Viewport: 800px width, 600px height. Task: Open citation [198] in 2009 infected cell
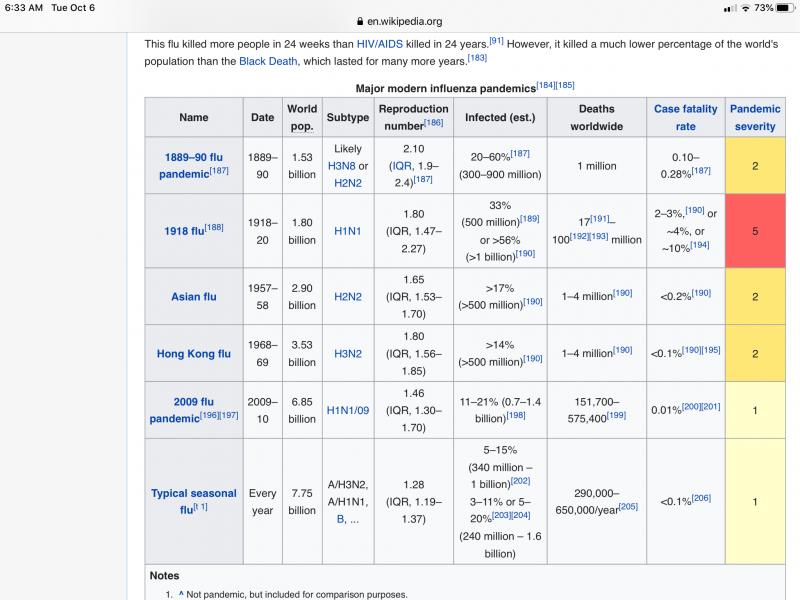tap(516, 415)
